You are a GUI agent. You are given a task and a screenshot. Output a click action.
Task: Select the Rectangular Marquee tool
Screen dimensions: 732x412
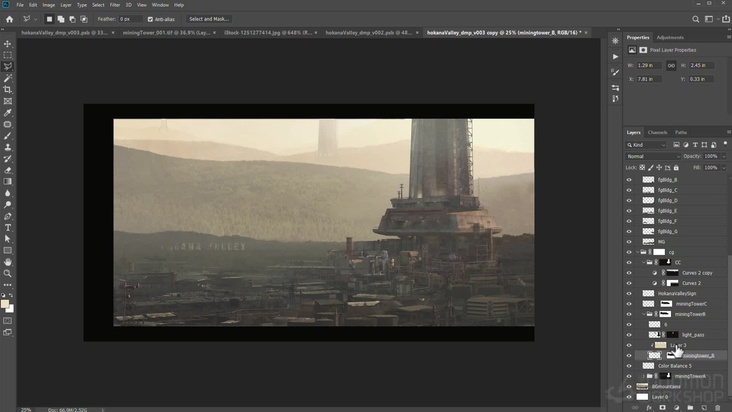[x=7, y=55]
